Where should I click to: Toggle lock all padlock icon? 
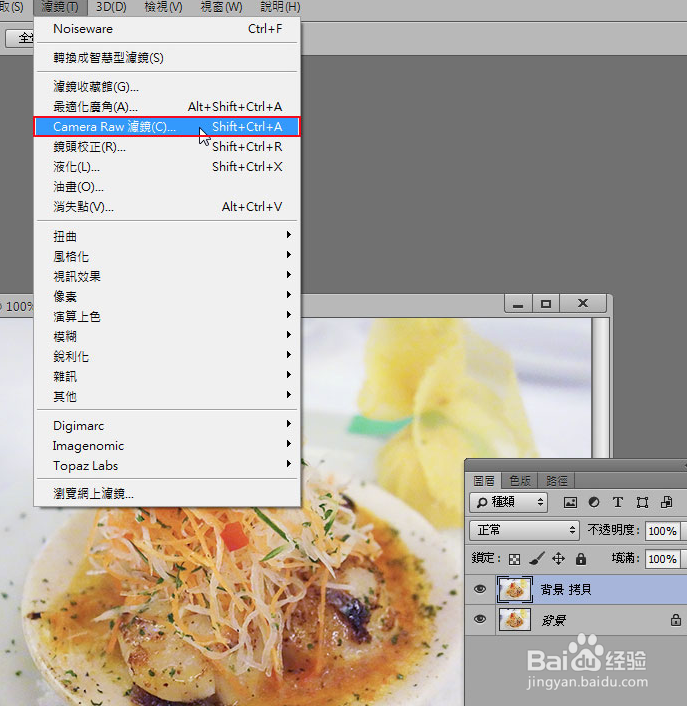[581, 559]
